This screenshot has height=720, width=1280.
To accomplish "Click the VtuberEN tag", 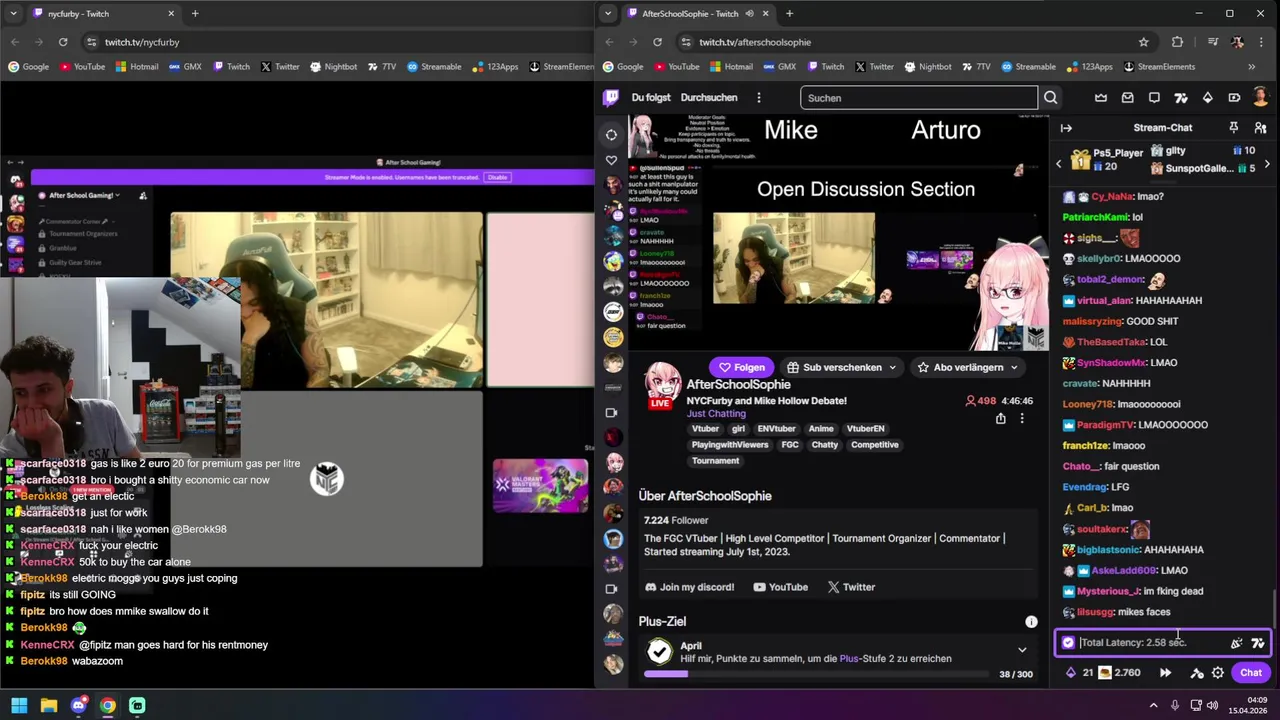I will [x=865, y=429].
